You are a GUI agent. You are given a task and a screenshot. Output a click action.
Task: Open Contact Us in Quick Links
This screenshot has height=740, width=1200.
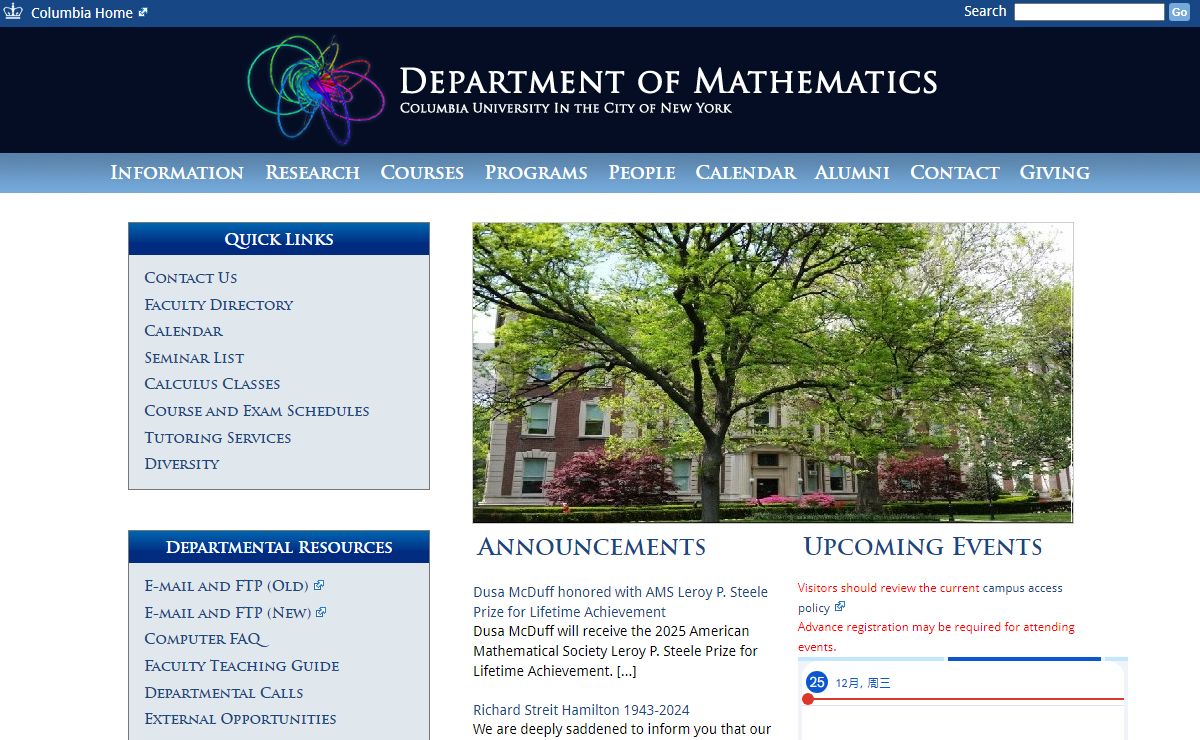[x=191, y=278]
